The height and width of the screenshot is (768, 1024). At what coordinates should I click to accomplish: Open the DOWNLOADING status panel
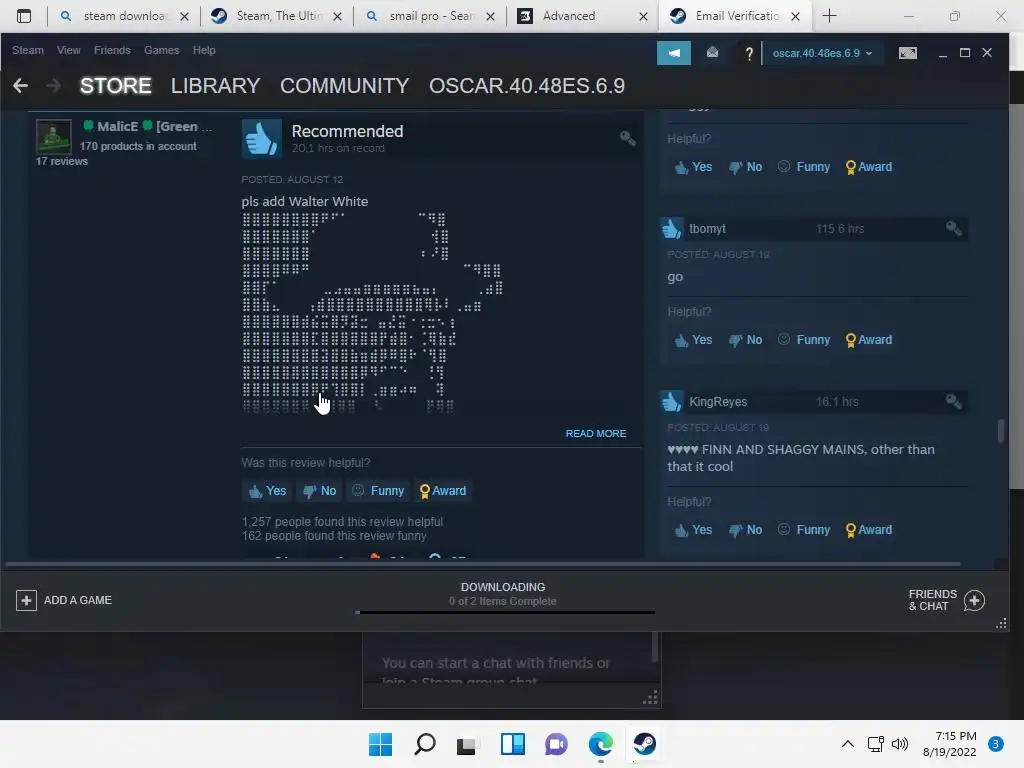click(503, 594)
